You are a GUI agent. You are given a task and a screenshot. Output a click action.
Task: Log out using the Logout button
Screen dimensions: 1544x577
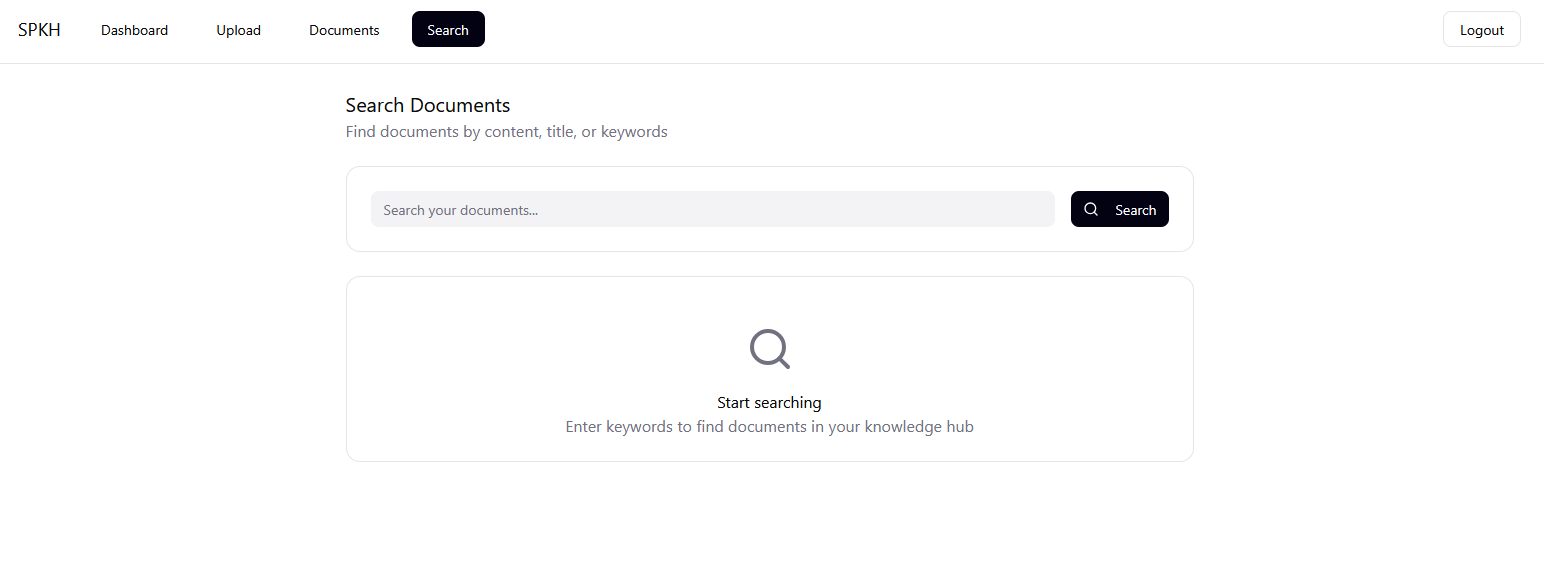pos(1481,30)
